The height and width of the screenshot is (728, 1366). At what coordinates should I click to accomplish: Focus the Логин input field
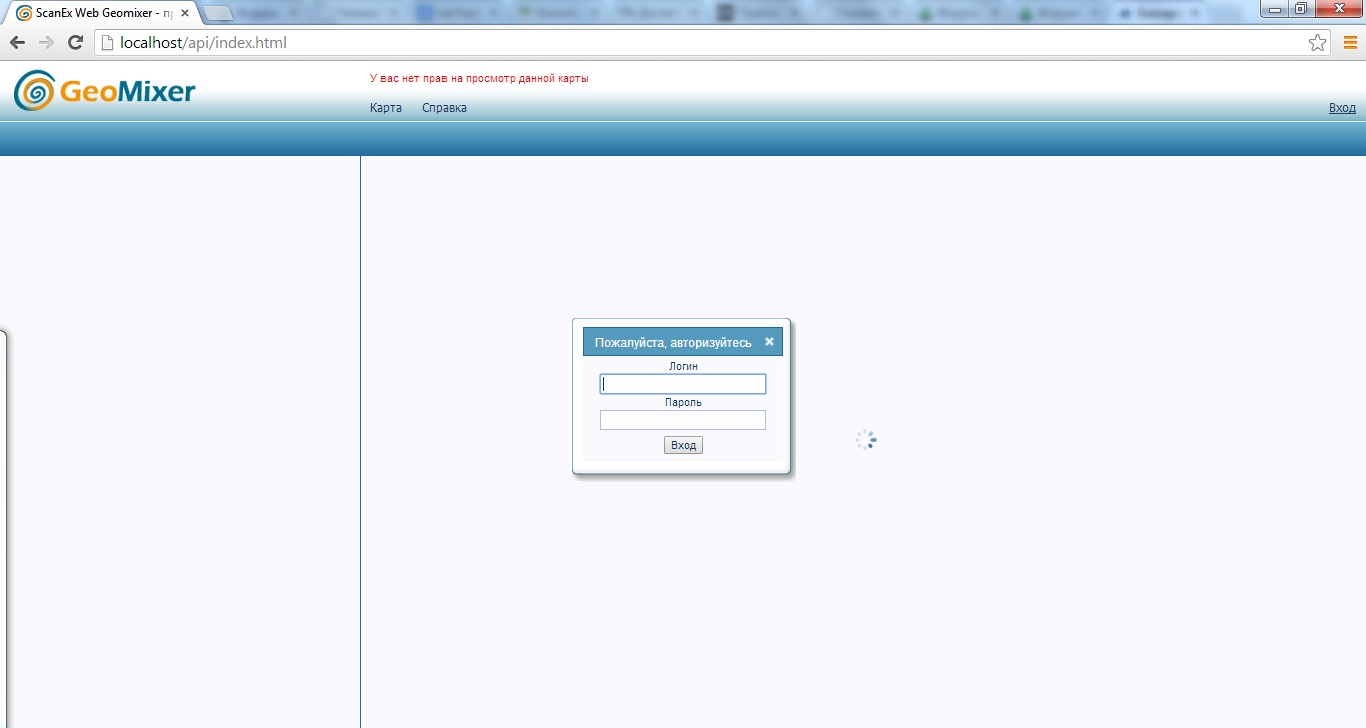pos(683,384)
